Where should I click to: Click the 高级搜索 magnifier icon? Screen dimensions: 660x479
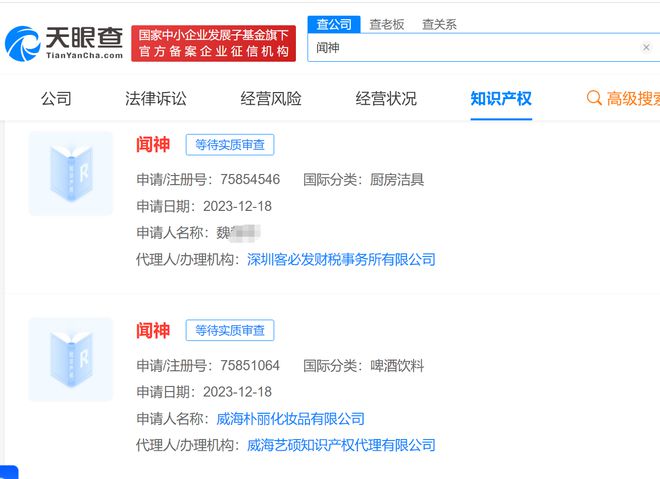click(594, 98)
